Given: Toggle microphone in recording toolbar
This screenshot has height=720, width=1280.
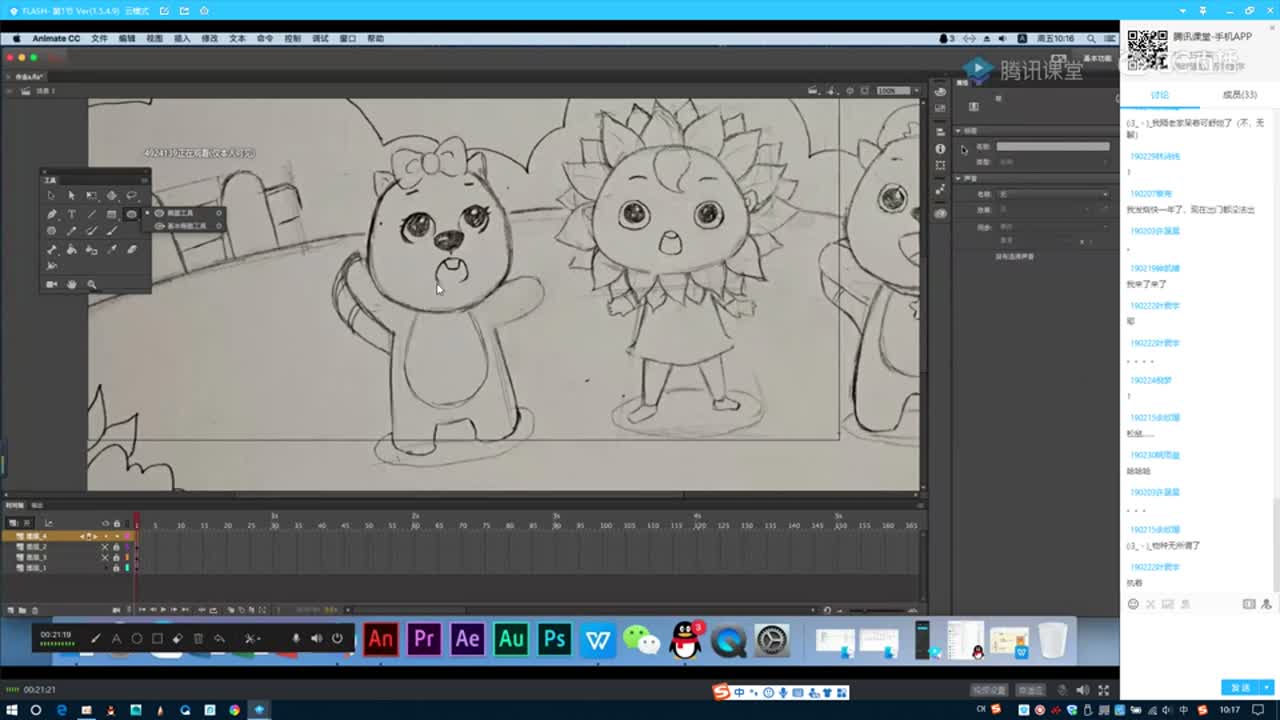Looking at the screenshot, I should (296, 638).
